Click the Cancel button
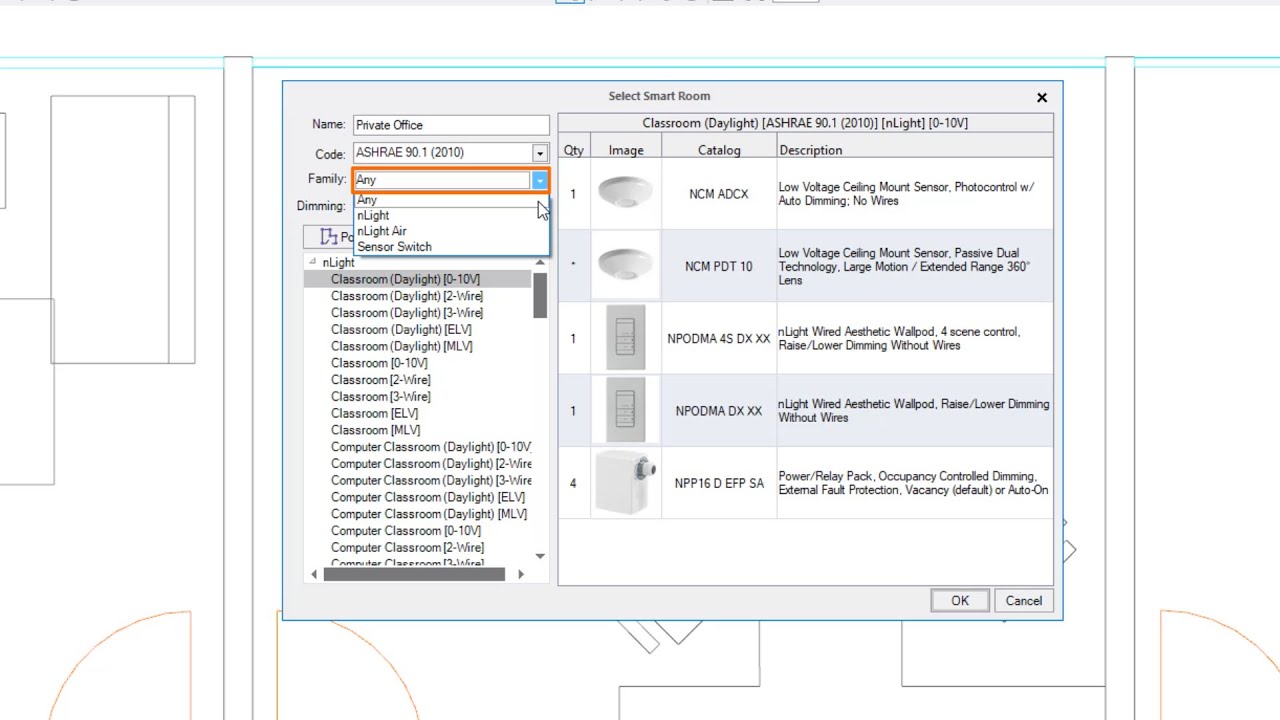1280x720 pixels. pyautogui.click(x=1024, y=601)
